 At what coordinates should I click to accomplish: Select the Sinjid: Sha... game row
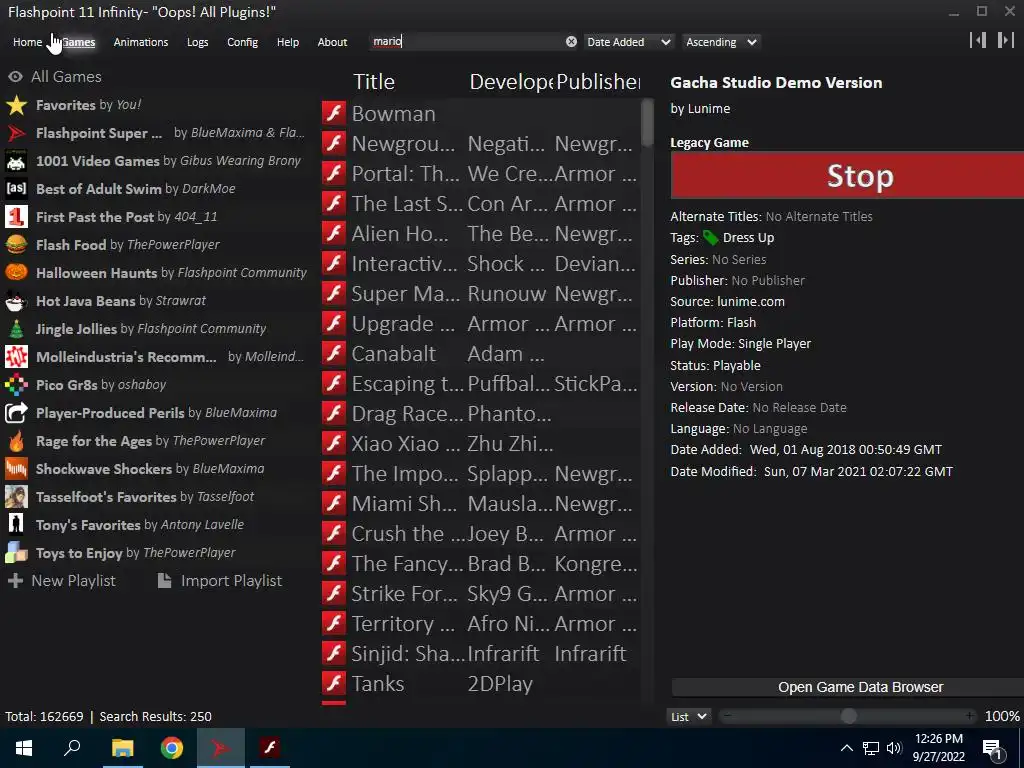click(480, 653)
